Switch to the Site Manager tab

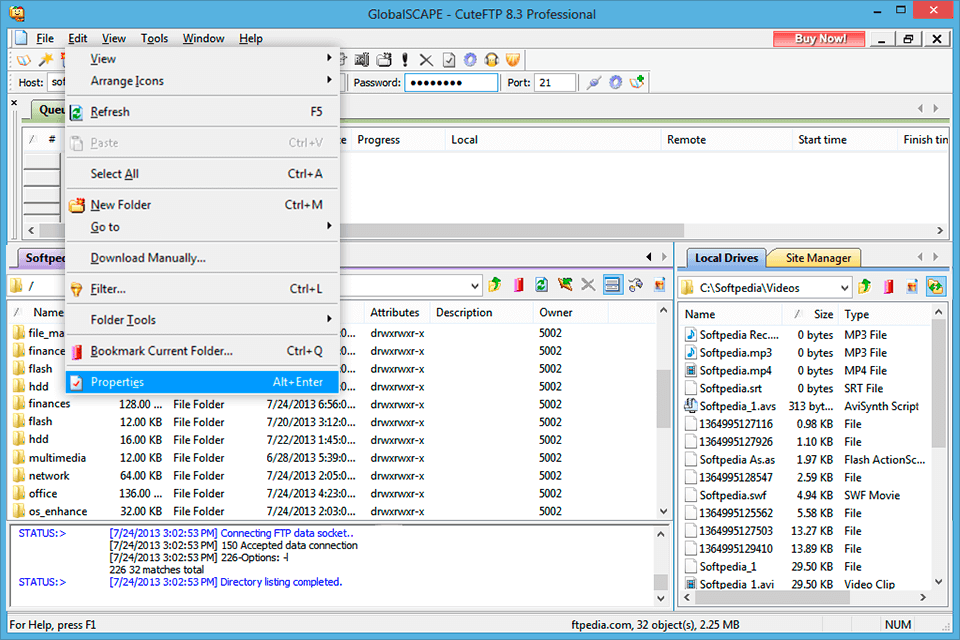pyautogui.click(x=817, y=258)
